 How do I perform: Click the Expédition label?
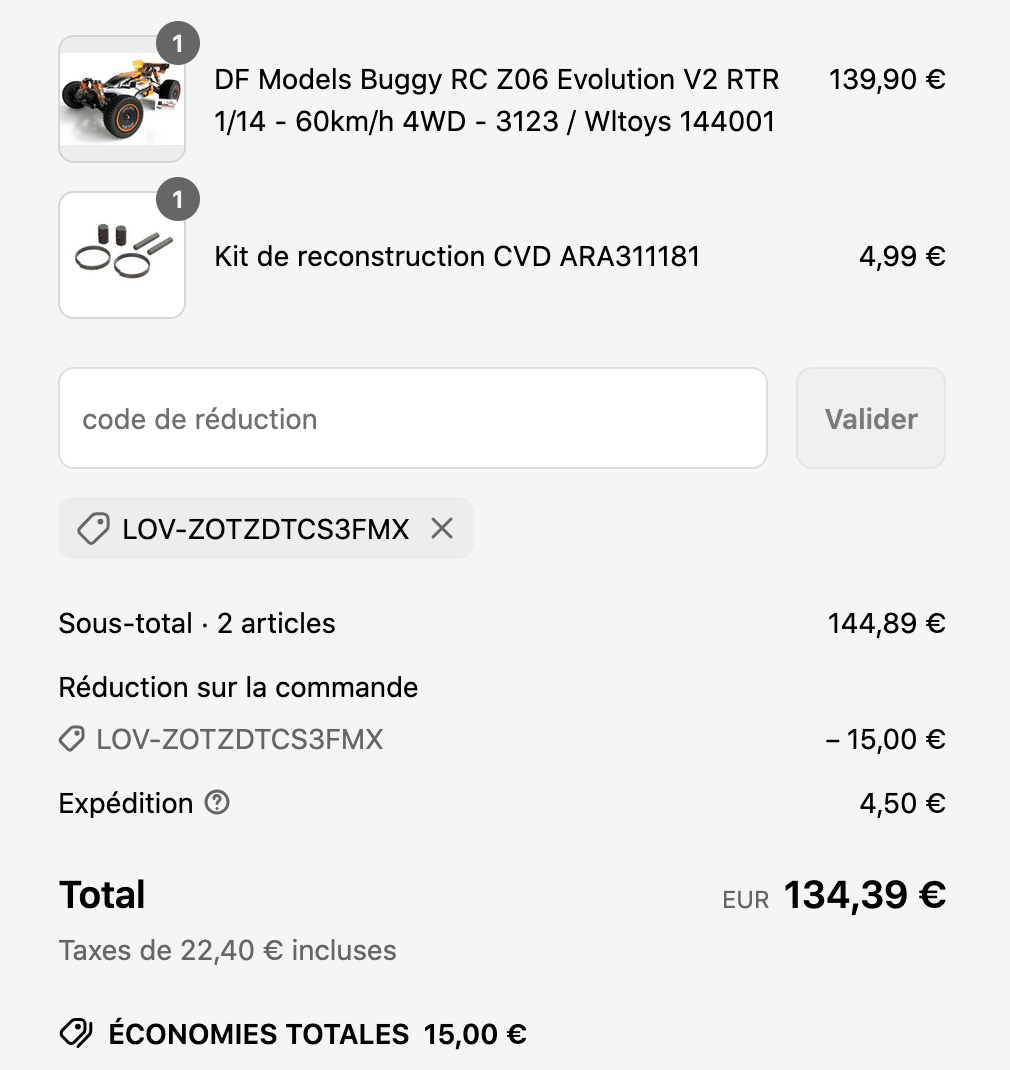click(126, 803)
